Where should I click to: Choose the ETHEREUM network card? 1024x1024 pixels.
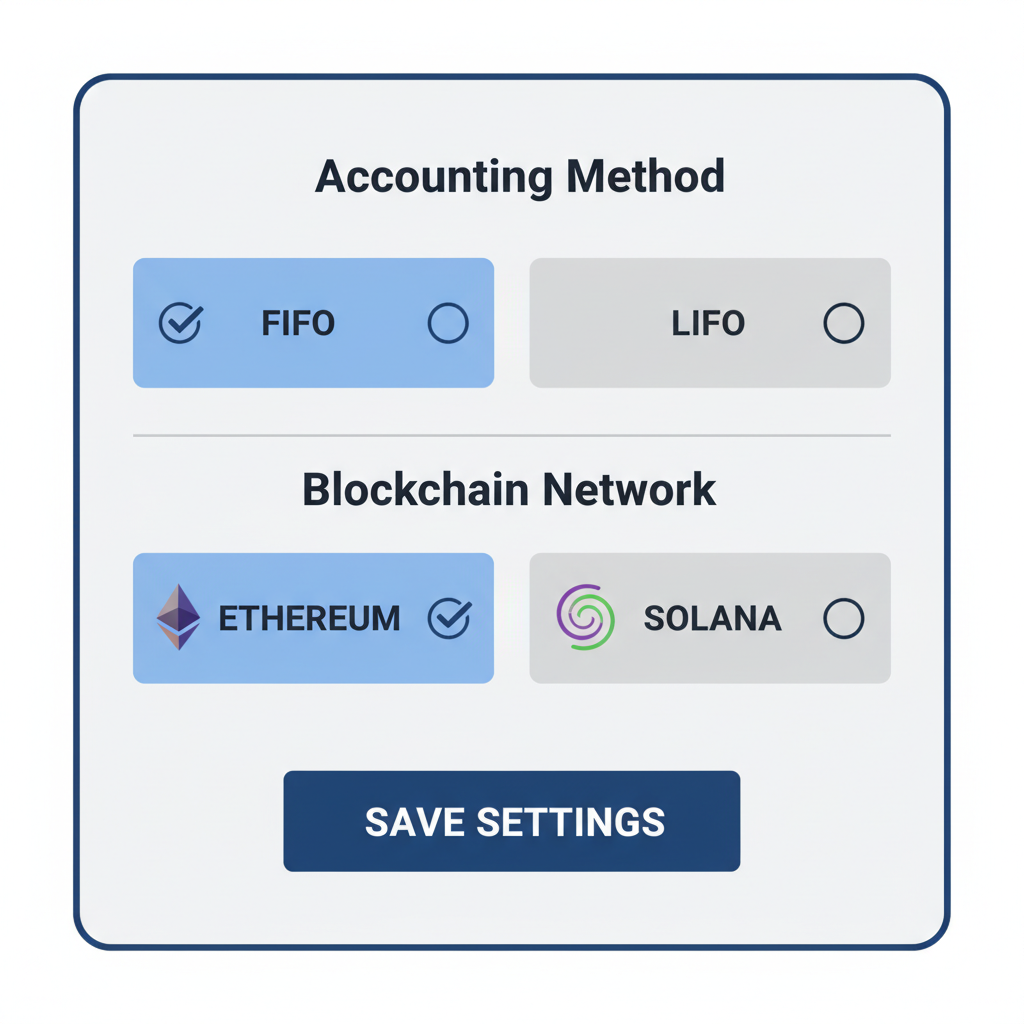[313, 618]
